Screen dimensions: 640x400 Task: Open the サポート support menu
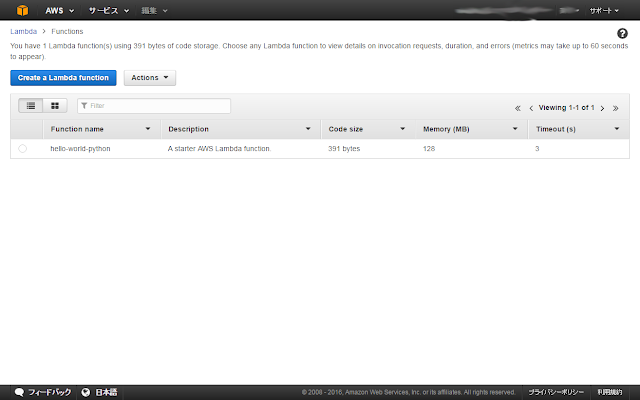[x=604, y=11]
